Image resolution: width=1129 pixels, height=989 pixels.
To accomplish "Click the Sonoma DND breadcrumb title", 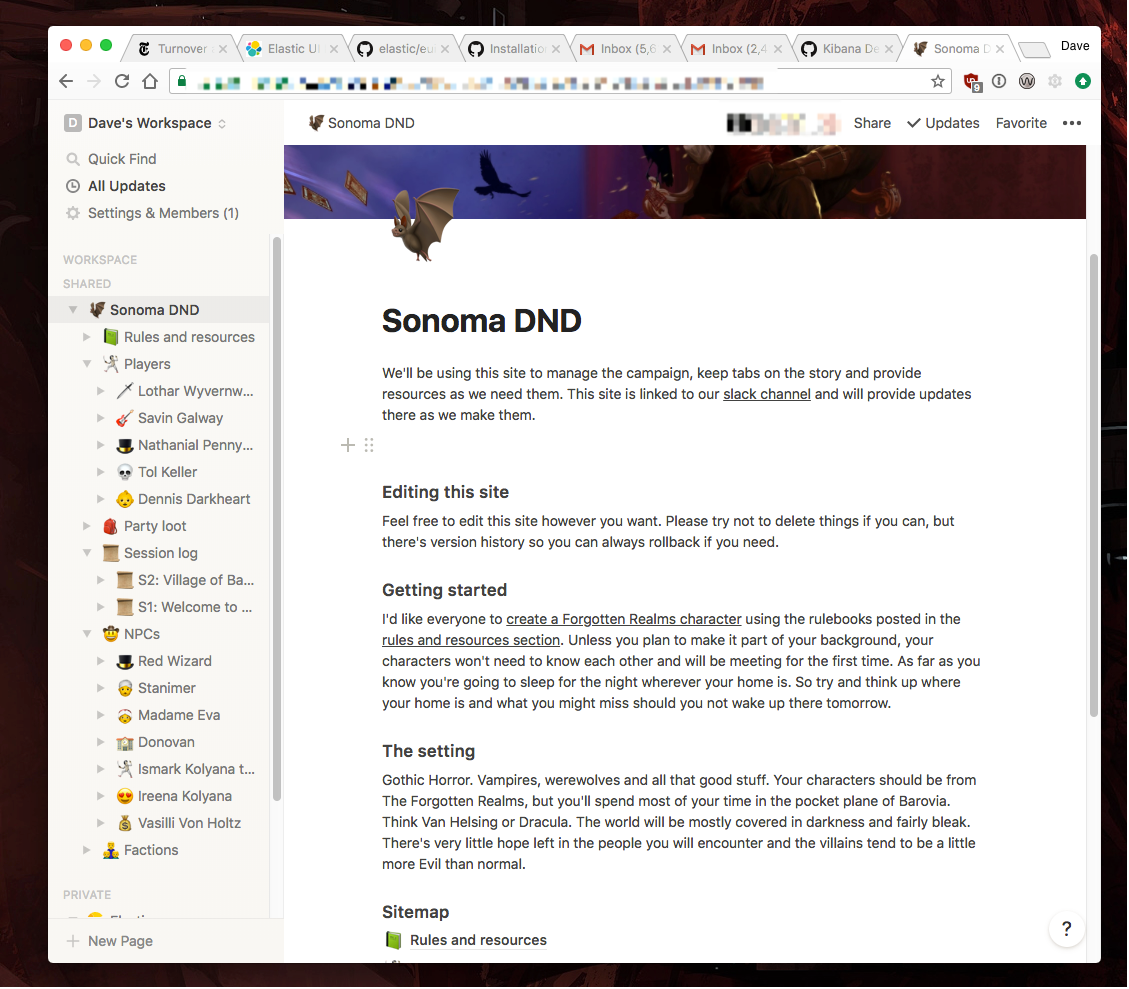I will pyautogui.click(x=361, y=123).
